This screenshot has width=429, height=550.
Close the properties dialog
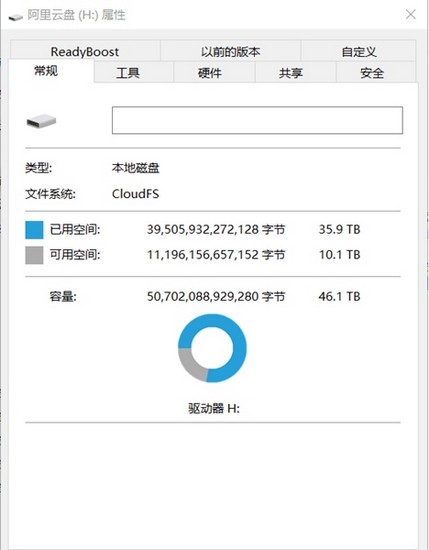pos(411,14)
